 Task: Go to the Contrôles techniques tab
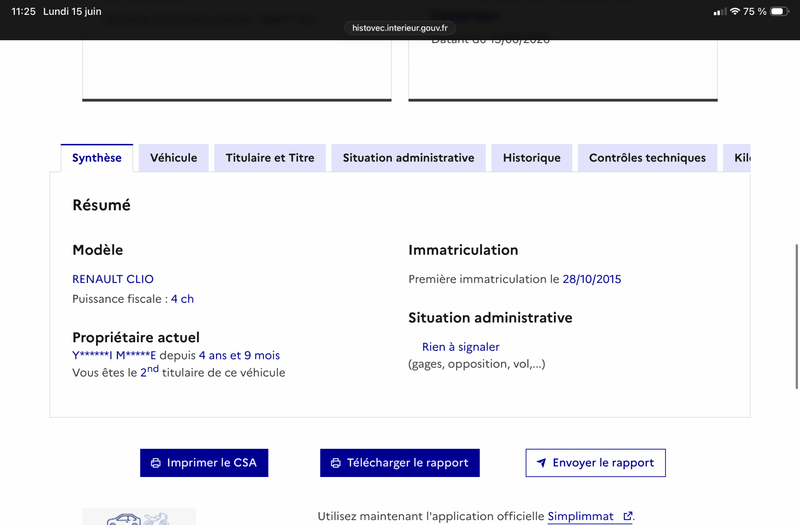(x=647, y=158)
